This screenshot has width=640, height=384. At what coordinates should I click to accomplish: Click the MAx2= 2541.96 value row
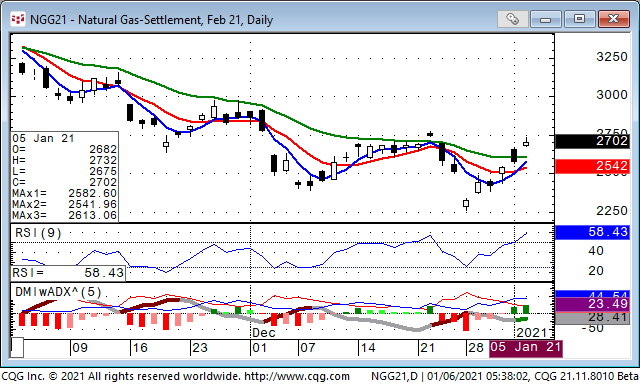pyautogui.click(x=64, y=204)
